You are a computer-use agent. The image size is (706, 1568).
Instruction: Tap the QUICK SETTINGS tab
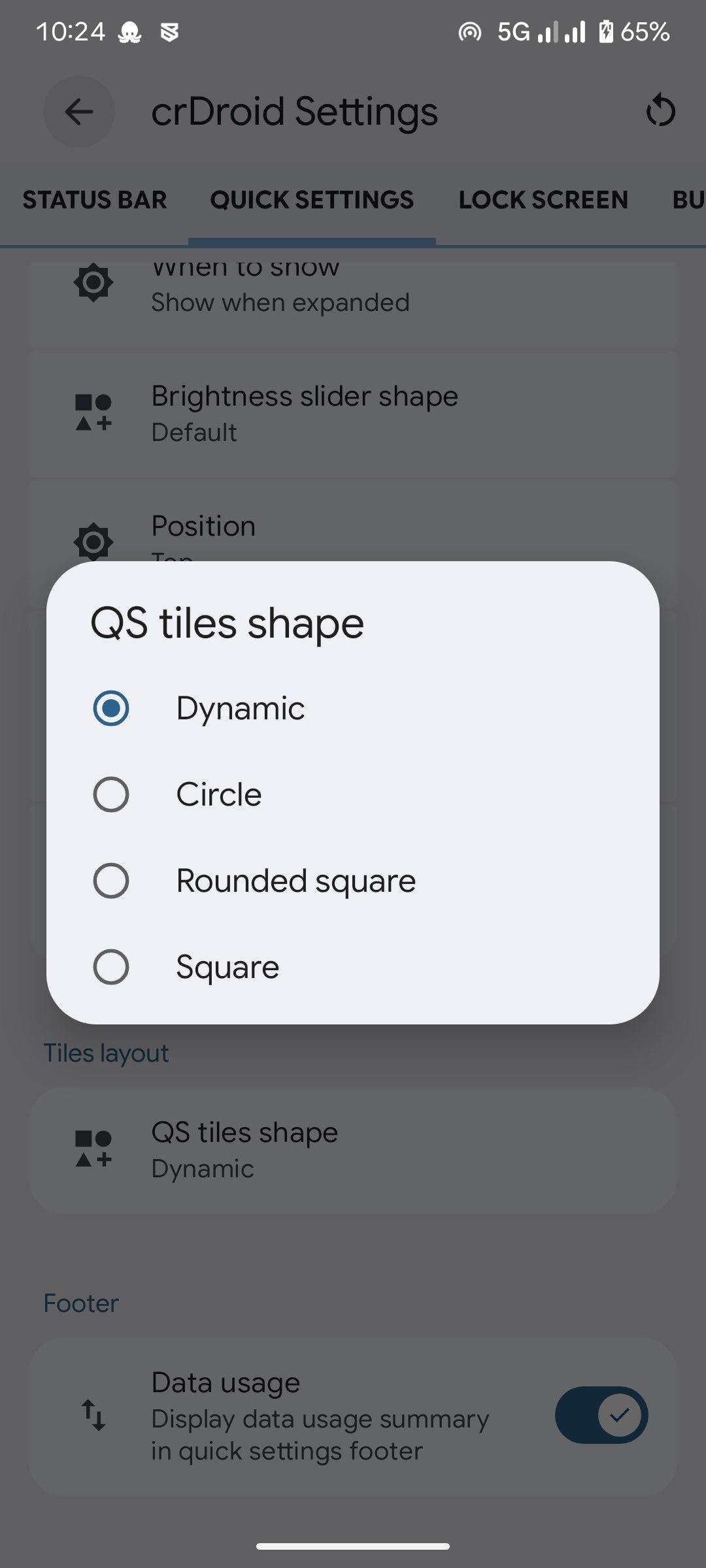tap(312, 200)
